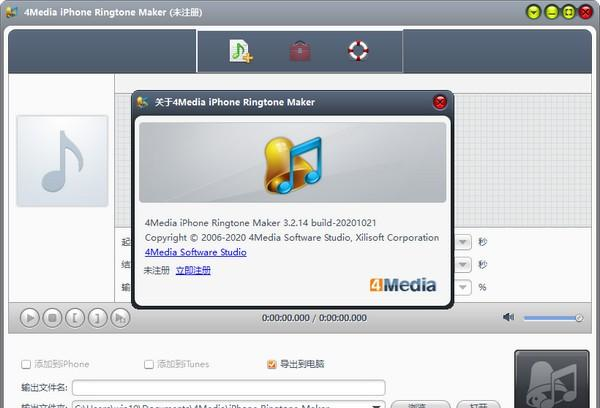Play the selected segment button
600x408 pixels.
coord(120,318)
